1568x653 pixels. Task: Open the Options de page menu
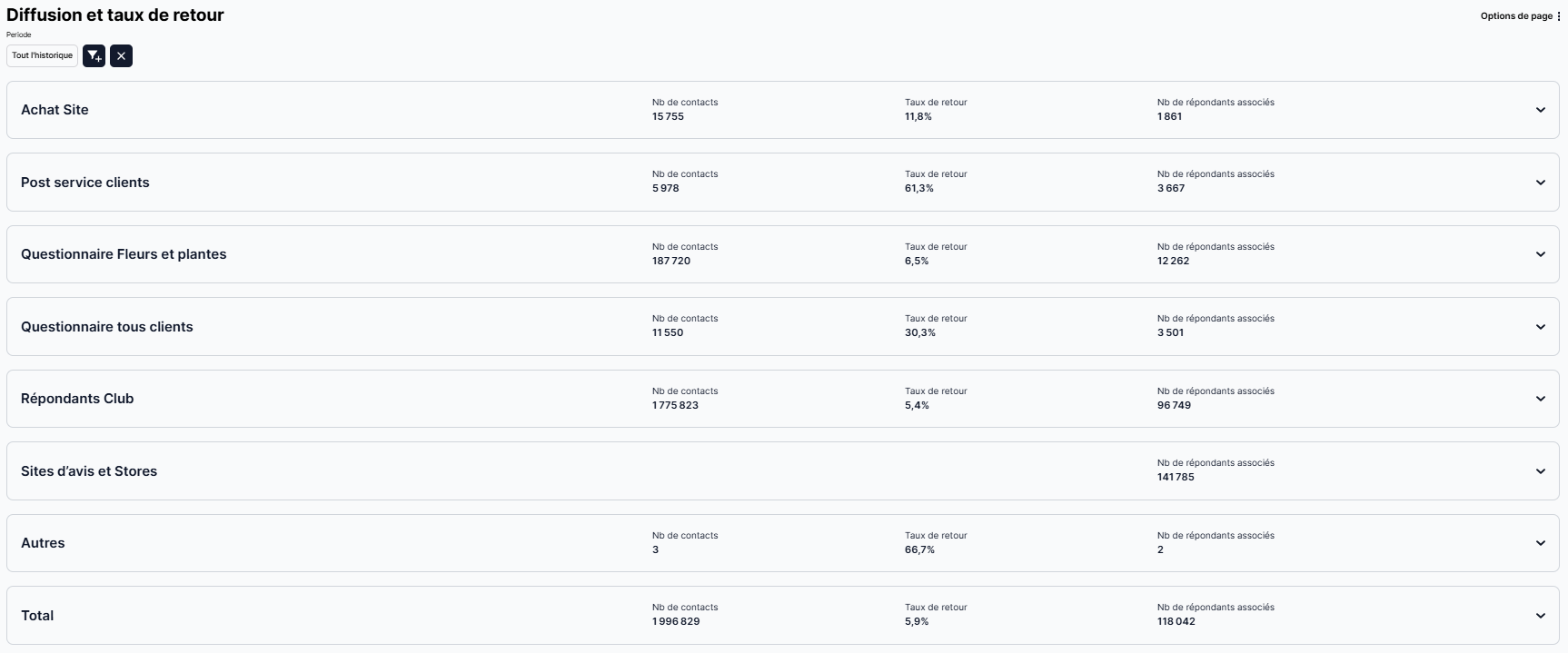click(x=1520, y=16)
